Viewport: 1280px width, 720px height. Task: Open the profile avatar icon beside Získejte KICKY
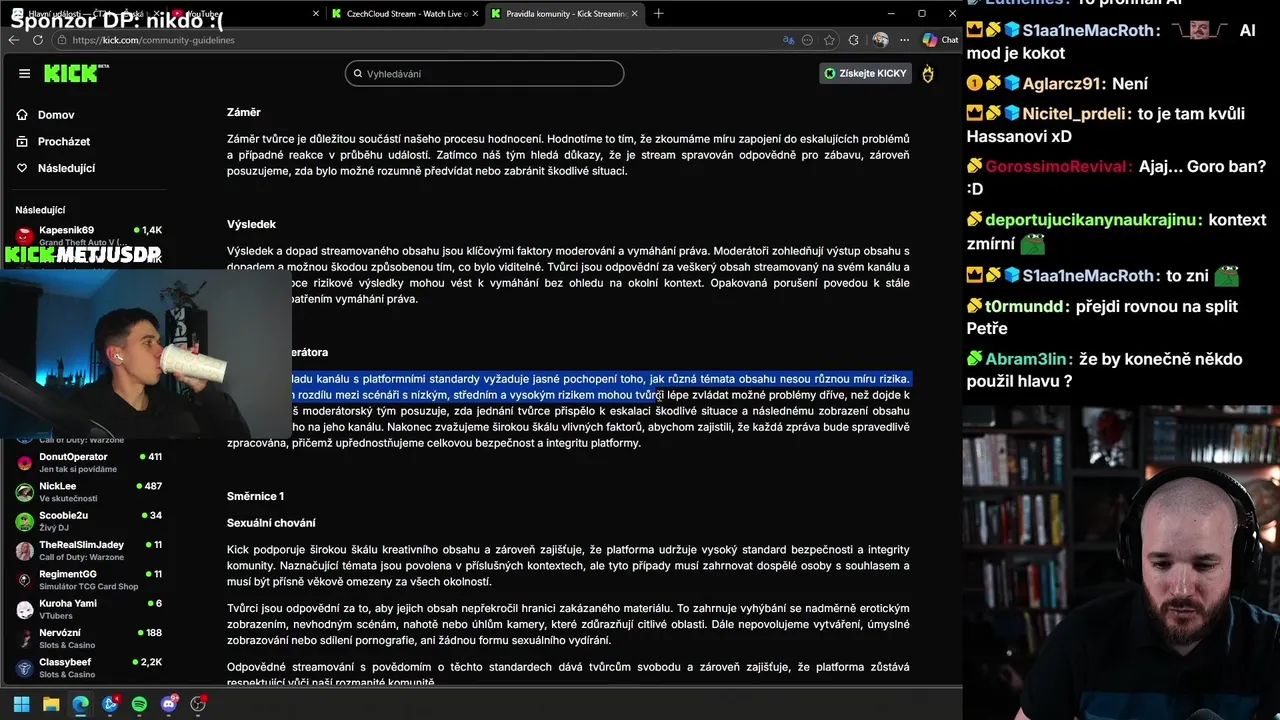pos(928,73)
